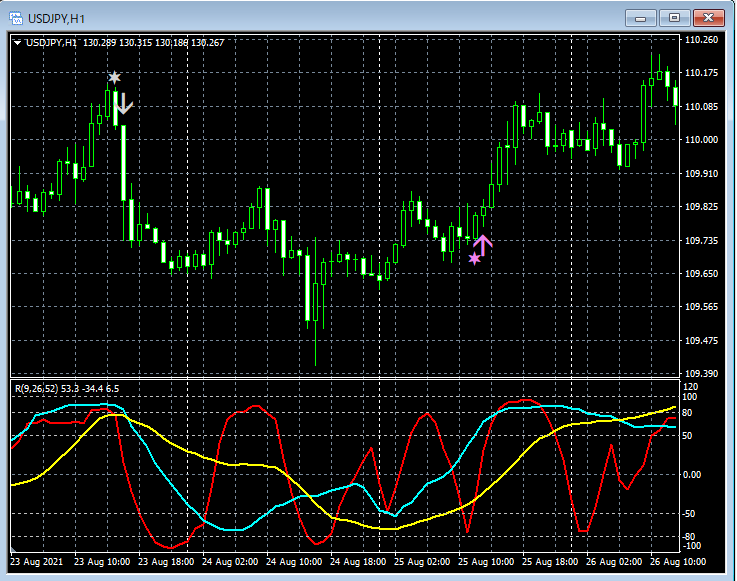Click the indicator scale value -100
This screenshot has width=737, height=581.
pos(691,546)
